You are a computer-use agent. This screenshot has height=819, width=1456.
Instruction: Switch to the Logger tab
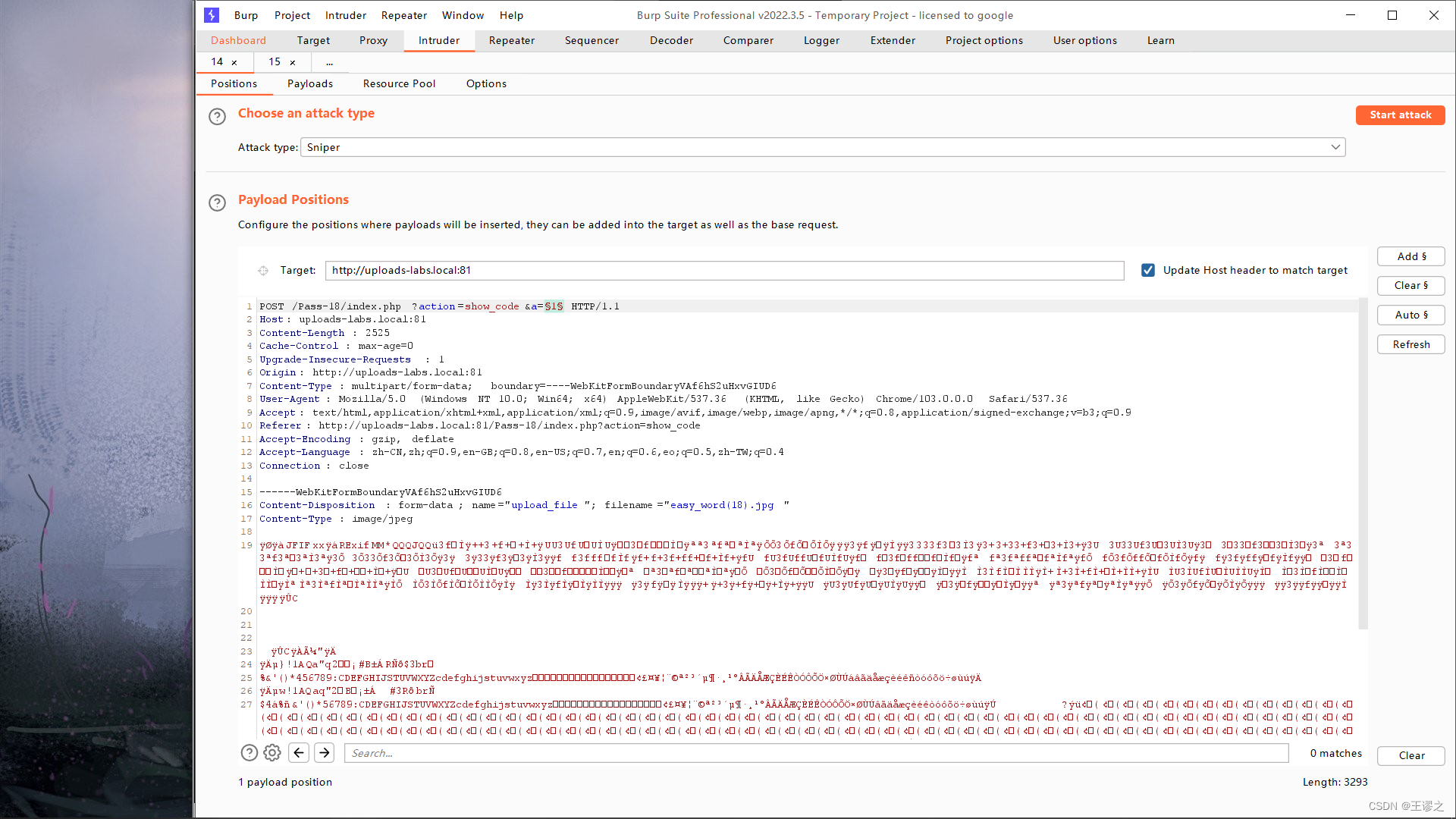tap(821, 41)
